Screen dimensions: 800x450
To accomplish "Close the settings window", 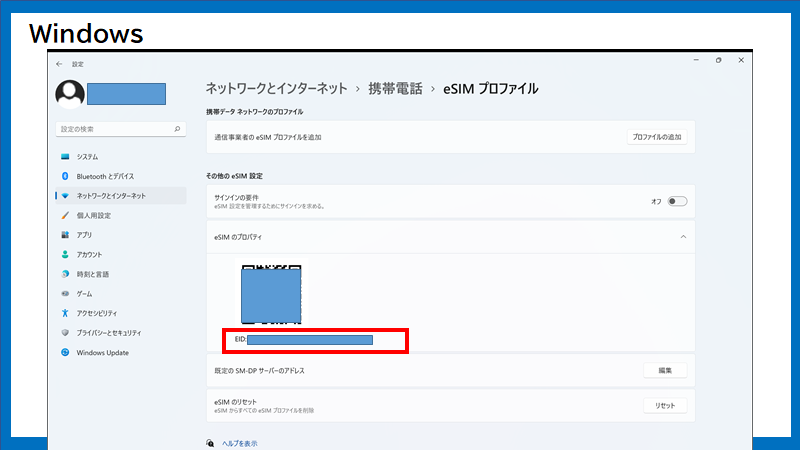I will 741,60.
